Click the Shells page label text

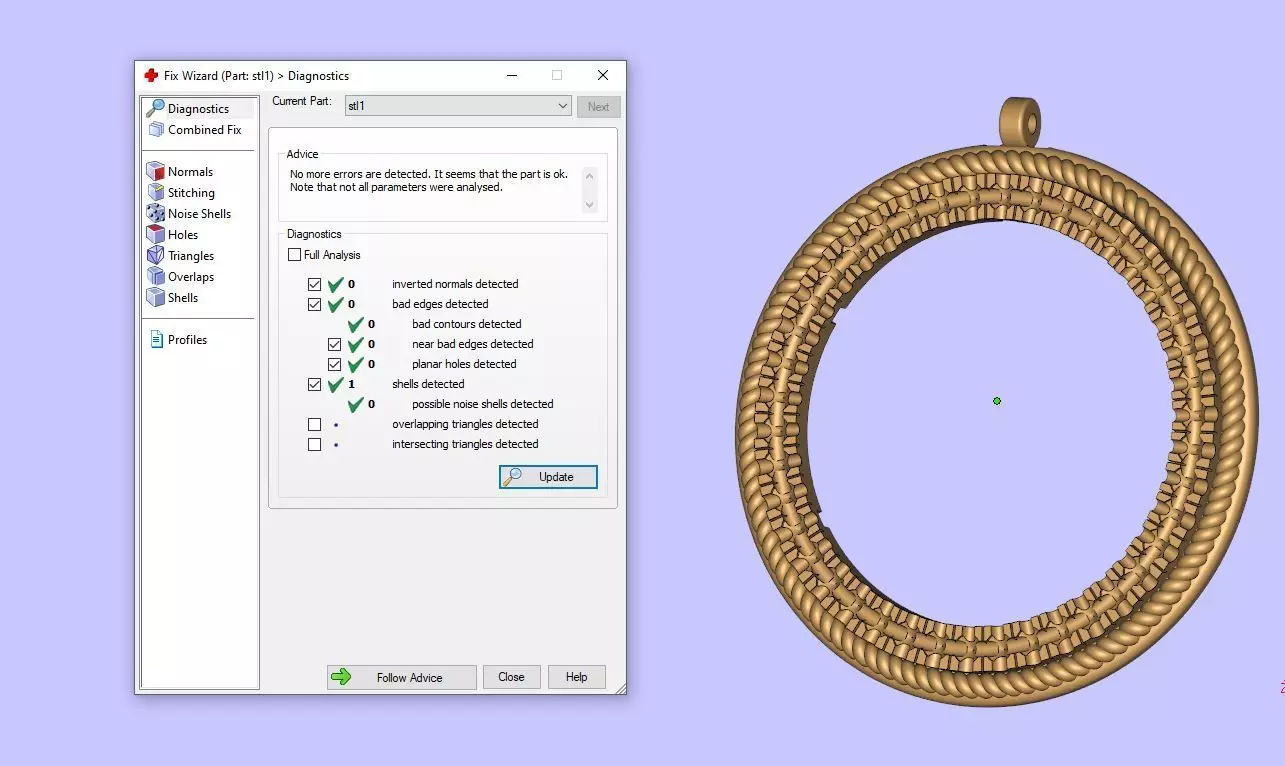(x=183, y=298)
